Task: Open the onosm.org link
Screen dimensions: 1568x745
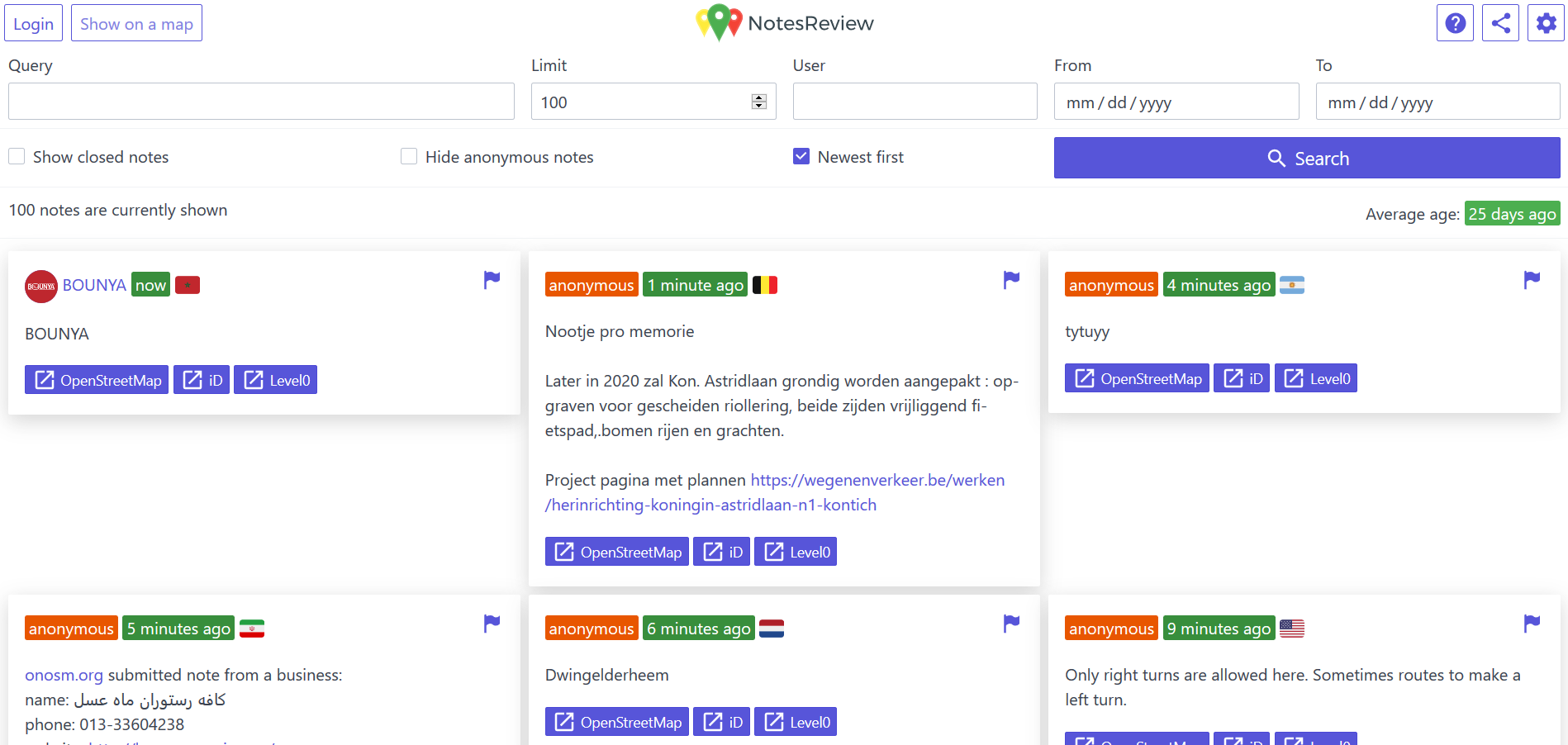Action: click(x=64, y=675)
